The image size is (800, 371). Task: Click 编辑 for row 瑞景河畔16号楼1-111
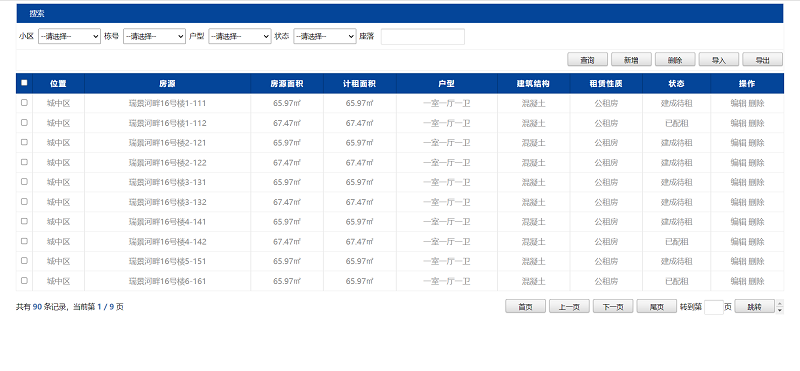738,103
